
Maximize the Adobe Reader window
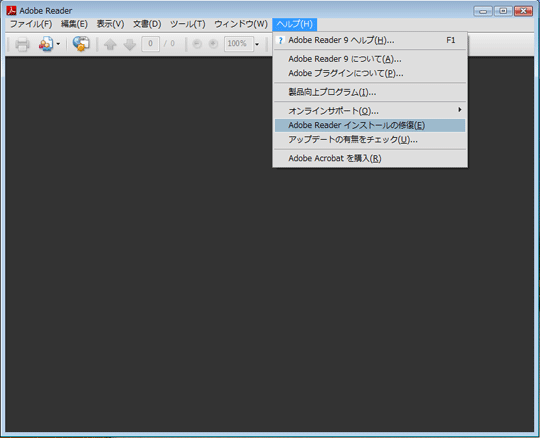coord(503,11)
